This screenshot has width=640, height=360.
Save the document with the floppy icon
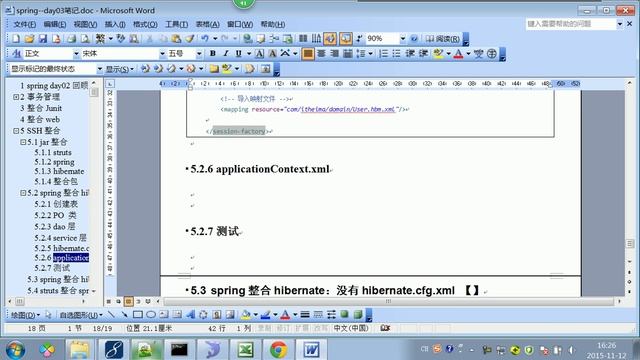pos(43,39)
